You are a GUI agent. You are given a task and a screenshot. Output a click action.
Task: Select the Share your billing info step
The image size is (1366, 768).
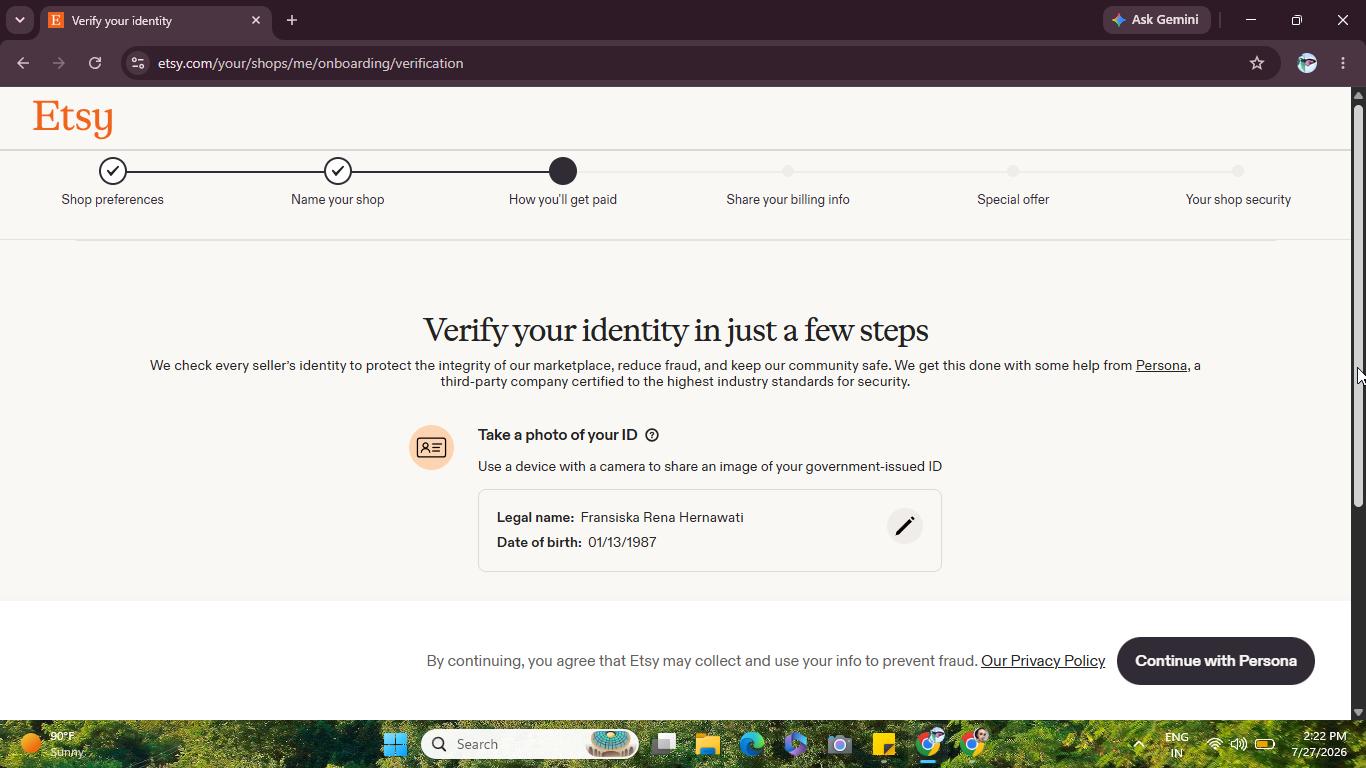788,188
